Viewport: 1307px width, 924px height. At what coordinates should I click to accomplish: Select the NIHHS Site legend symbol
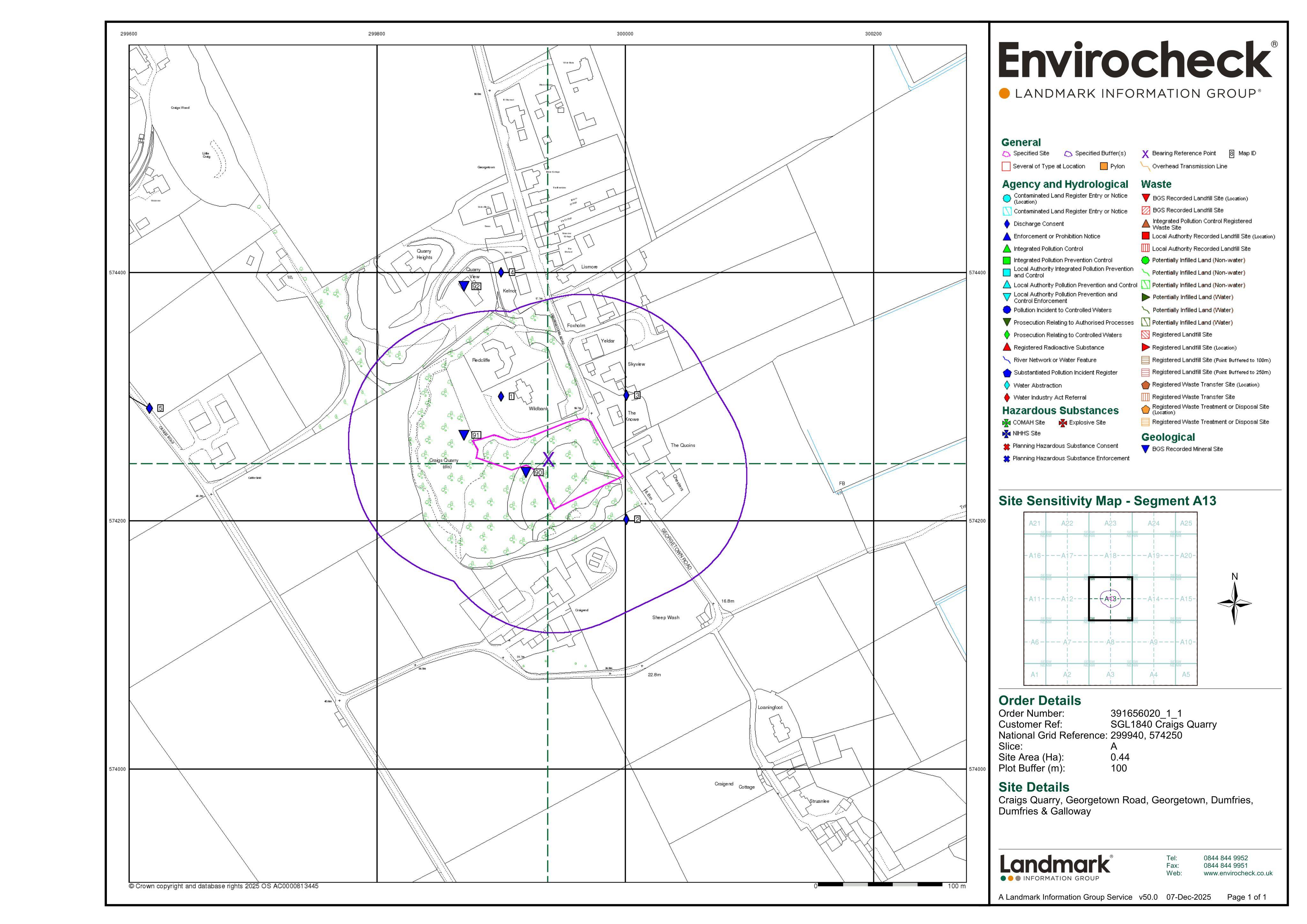[x=1006, y=434]
